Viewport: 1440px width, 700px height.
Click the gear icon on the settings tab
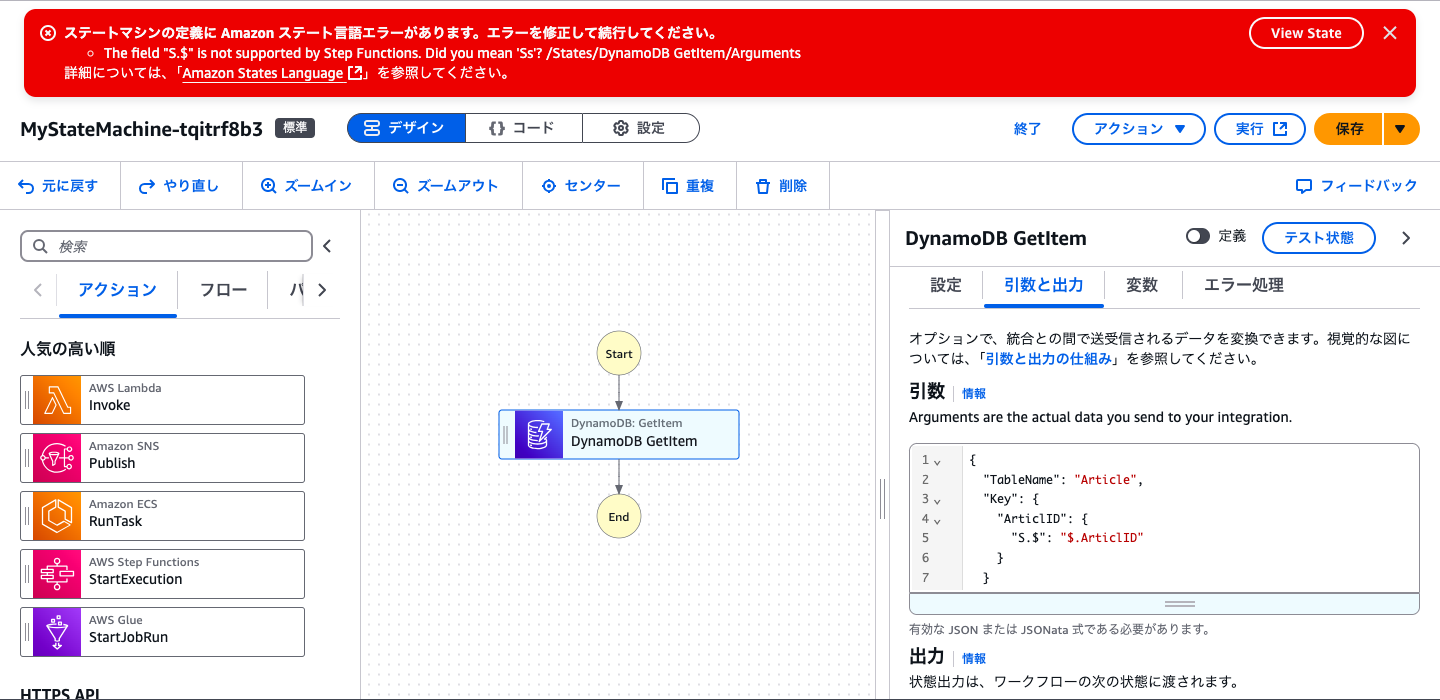[620, 128]
